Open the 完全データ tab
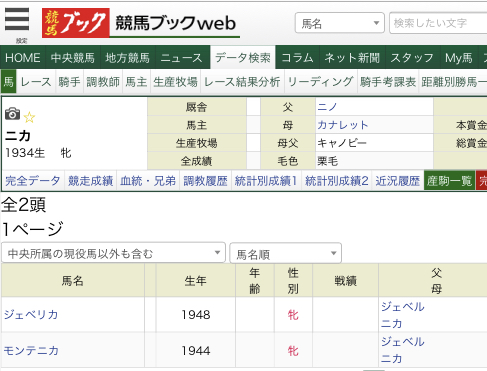487x371 pixels. point(33,181)
